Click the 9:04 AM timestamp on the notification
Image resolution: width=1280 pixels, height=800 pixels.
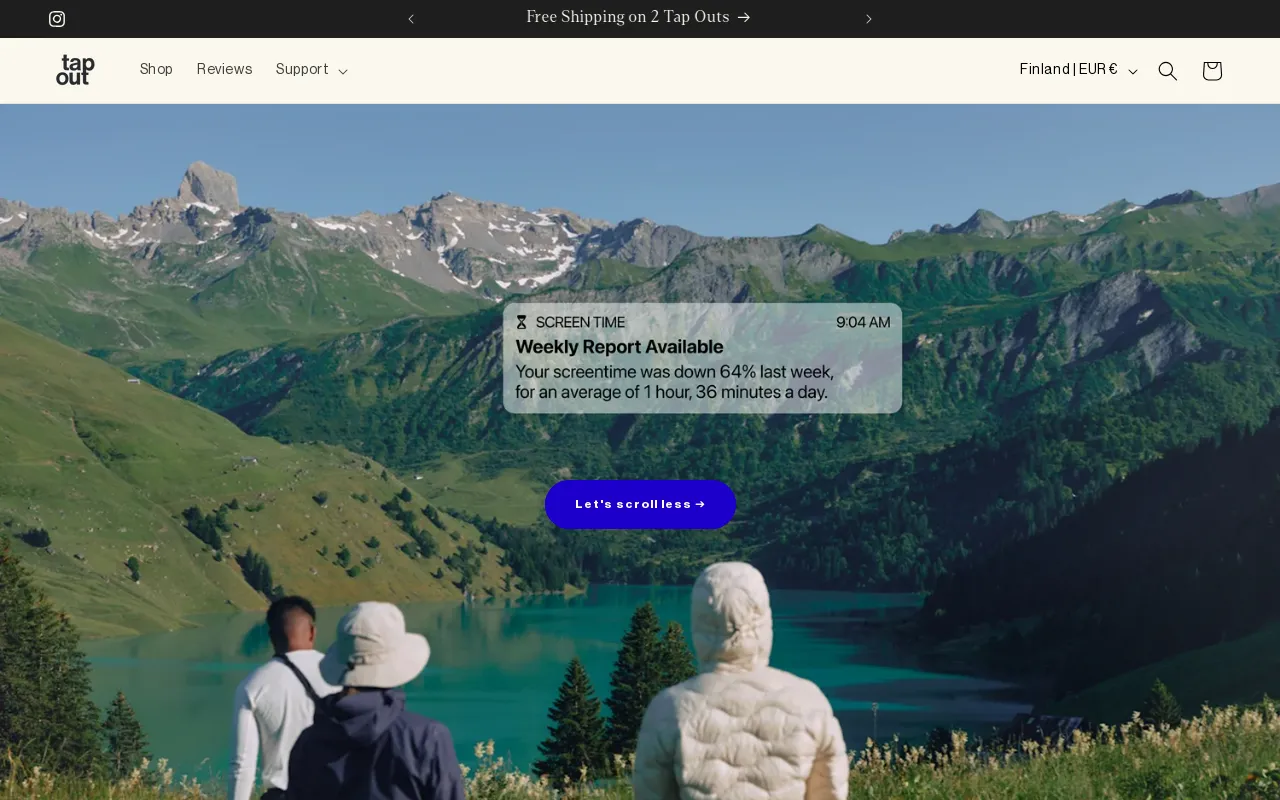pyautogui.click(x=863, y=323)
